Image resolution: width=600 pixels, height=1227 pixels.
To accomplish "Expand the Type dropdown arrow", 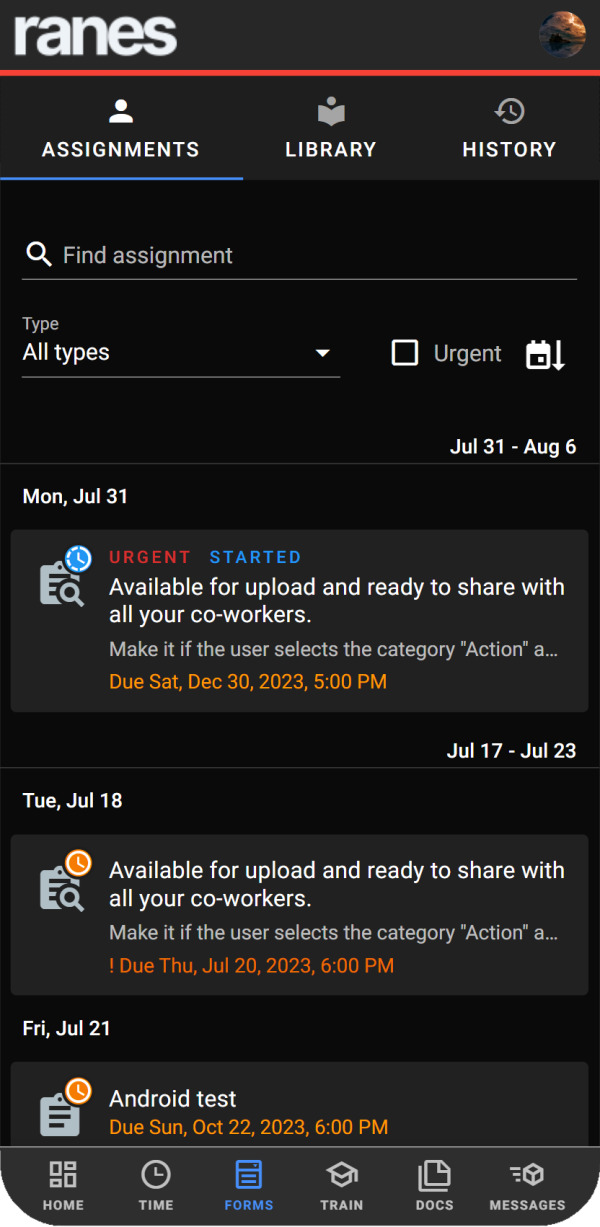I will point(322,353).
